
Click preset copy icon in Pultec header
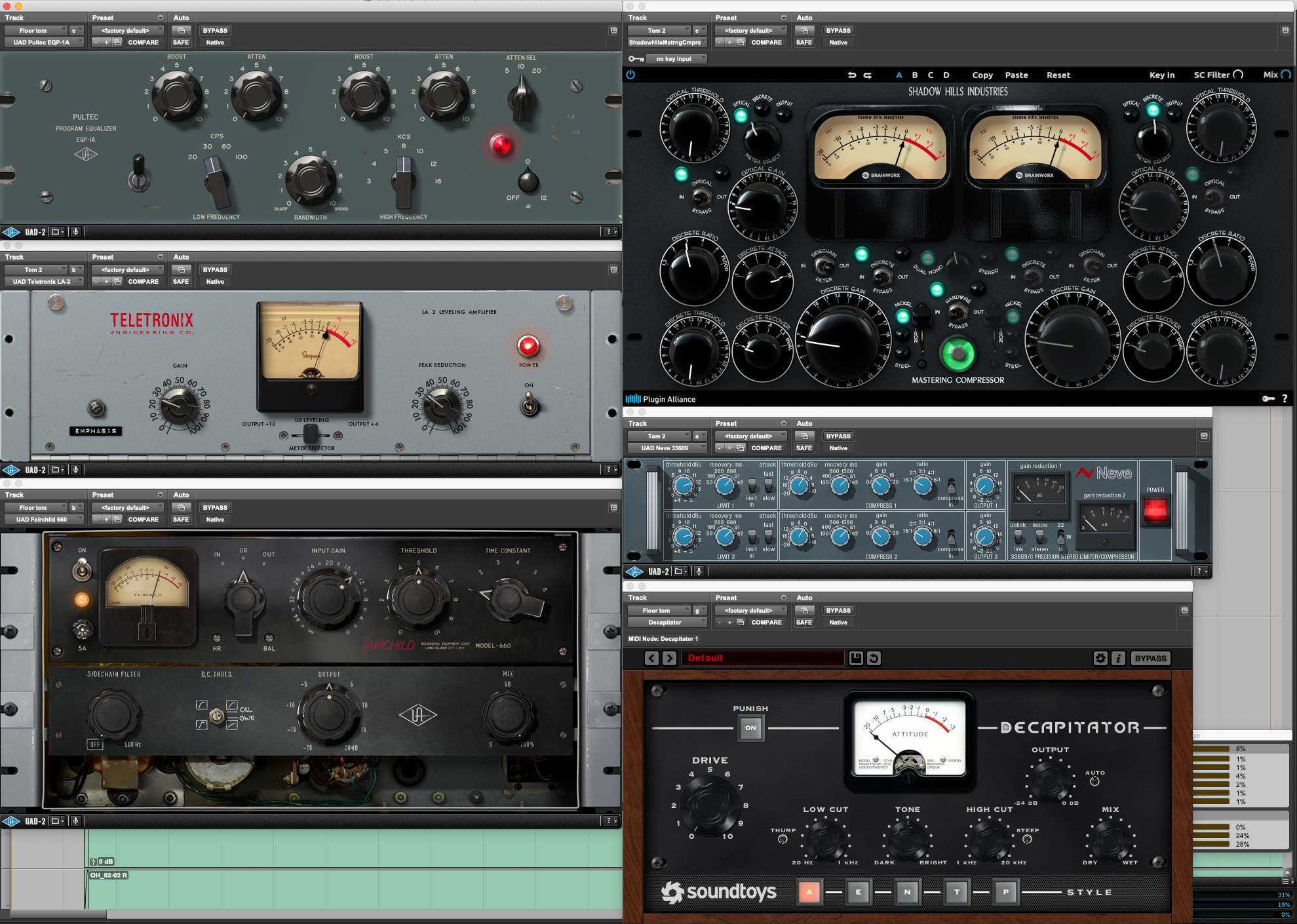pyautogui.click(x=117, y=42)
